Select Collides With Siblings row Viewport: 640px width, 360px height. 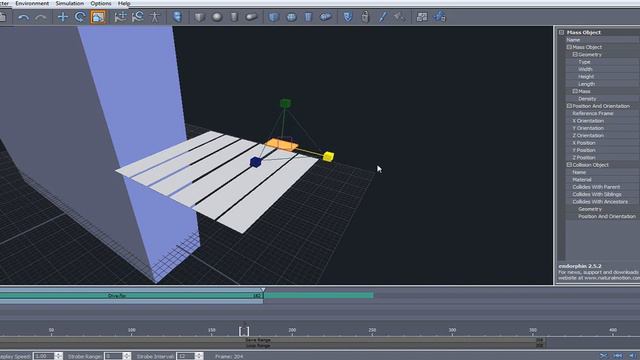602,194
